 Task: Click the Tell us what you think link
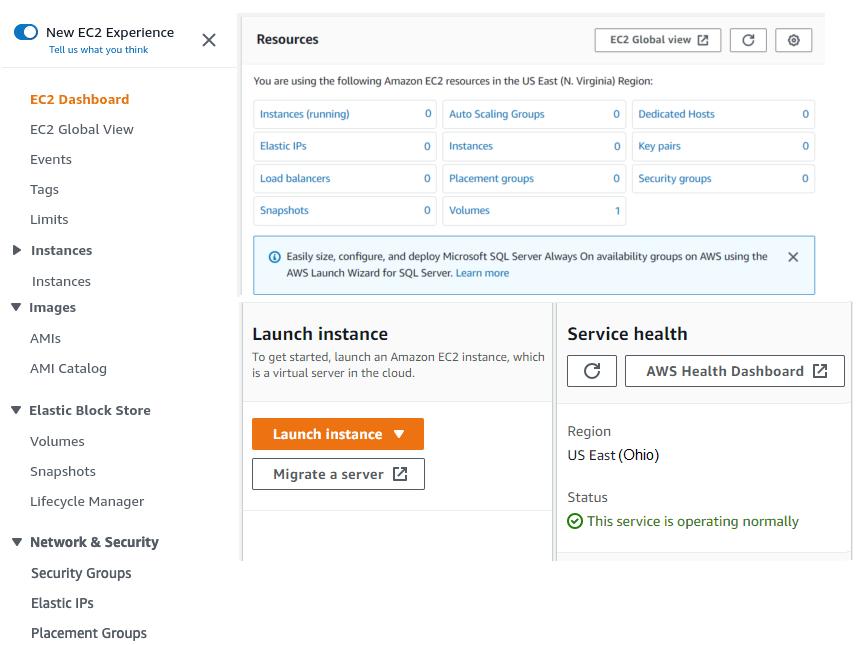(x=98, y=50)
